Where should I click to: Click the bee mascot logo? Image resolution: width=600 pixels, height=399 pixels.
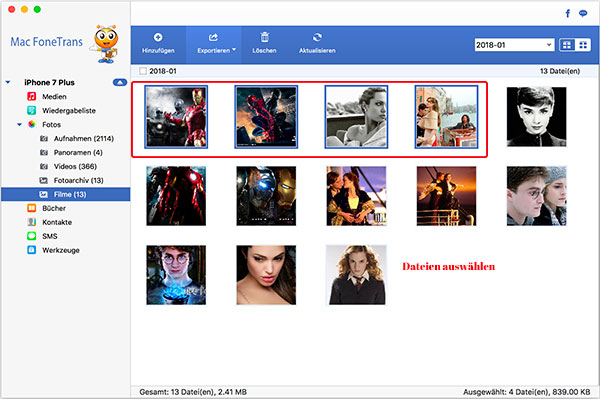105,44
